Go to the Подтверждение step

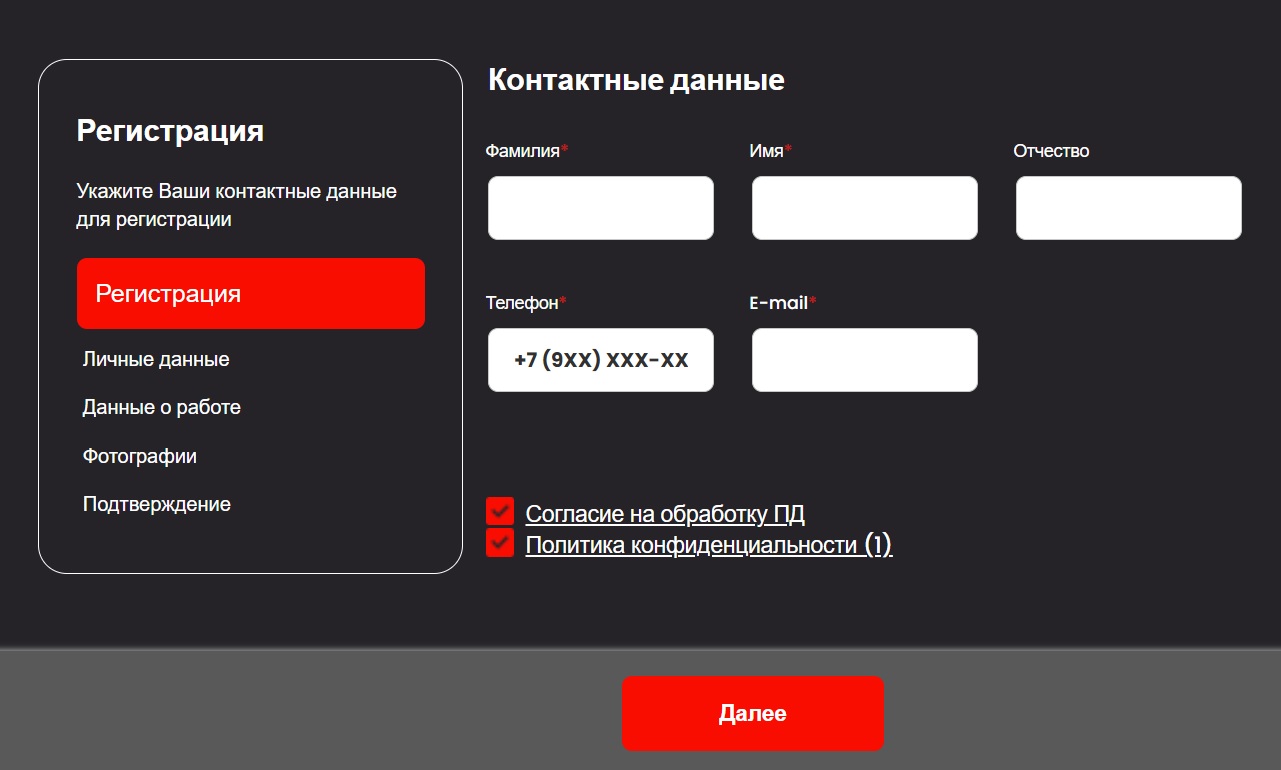[x=157, y=504]
